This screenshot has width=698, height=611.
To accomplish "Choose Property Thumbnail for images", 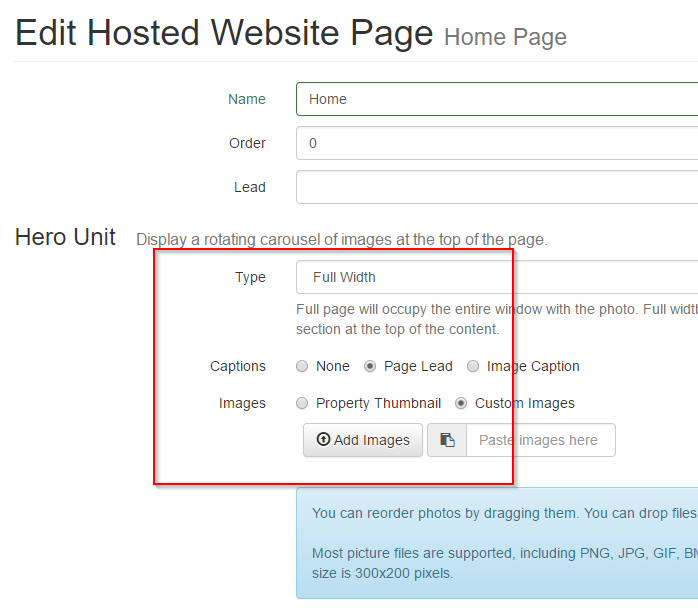I will coord(302,403).
